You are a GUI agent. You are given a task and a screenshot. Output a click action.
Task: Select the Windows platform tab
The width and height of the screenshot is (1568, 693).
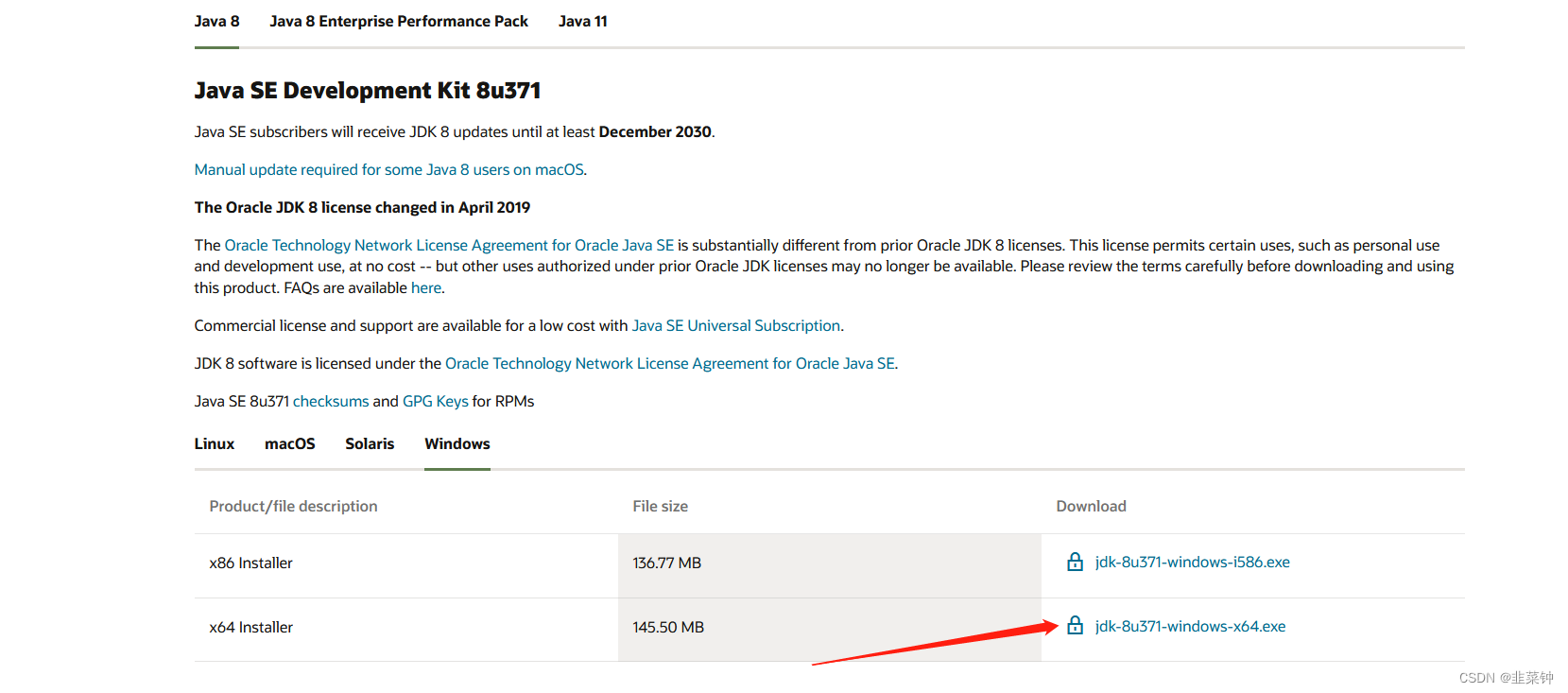[x=457, y=443]
